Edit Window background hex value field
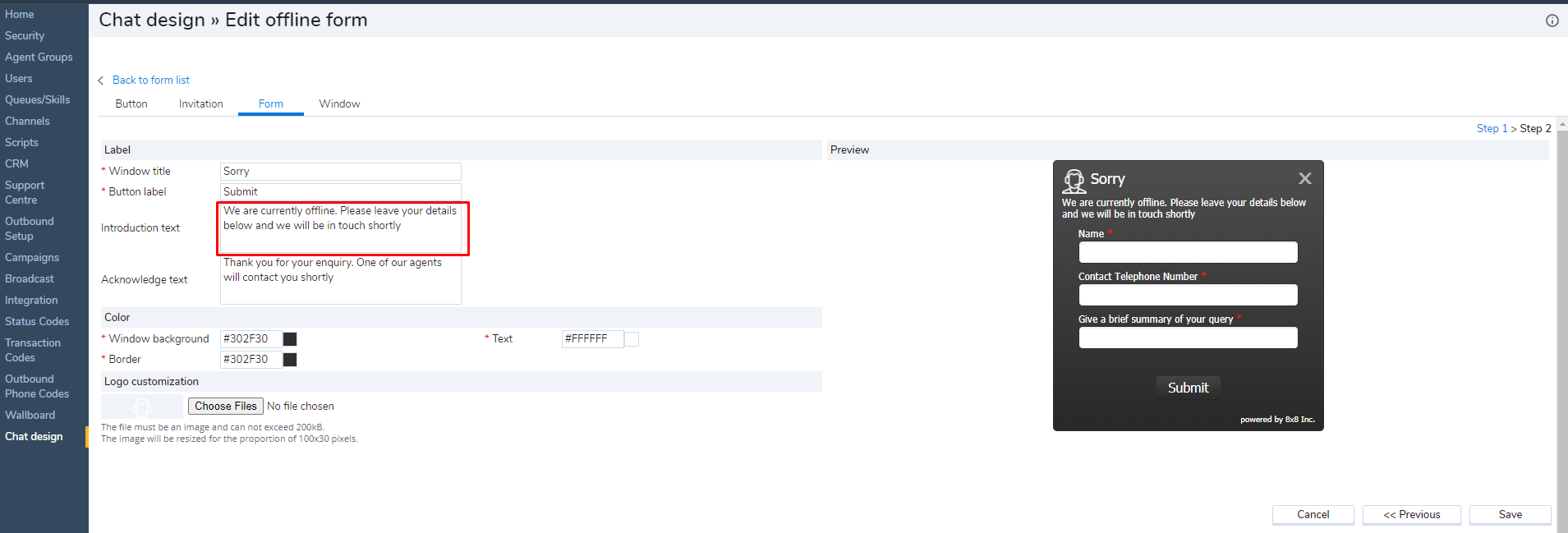 251,339
